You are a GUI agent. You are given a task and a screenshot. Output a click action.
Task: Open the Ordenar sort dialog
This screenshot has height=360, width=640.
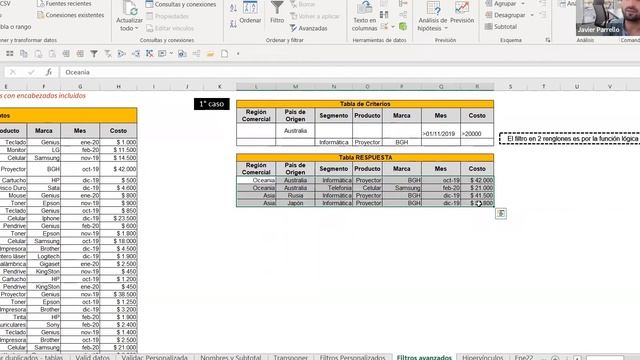tap(250, 12)
